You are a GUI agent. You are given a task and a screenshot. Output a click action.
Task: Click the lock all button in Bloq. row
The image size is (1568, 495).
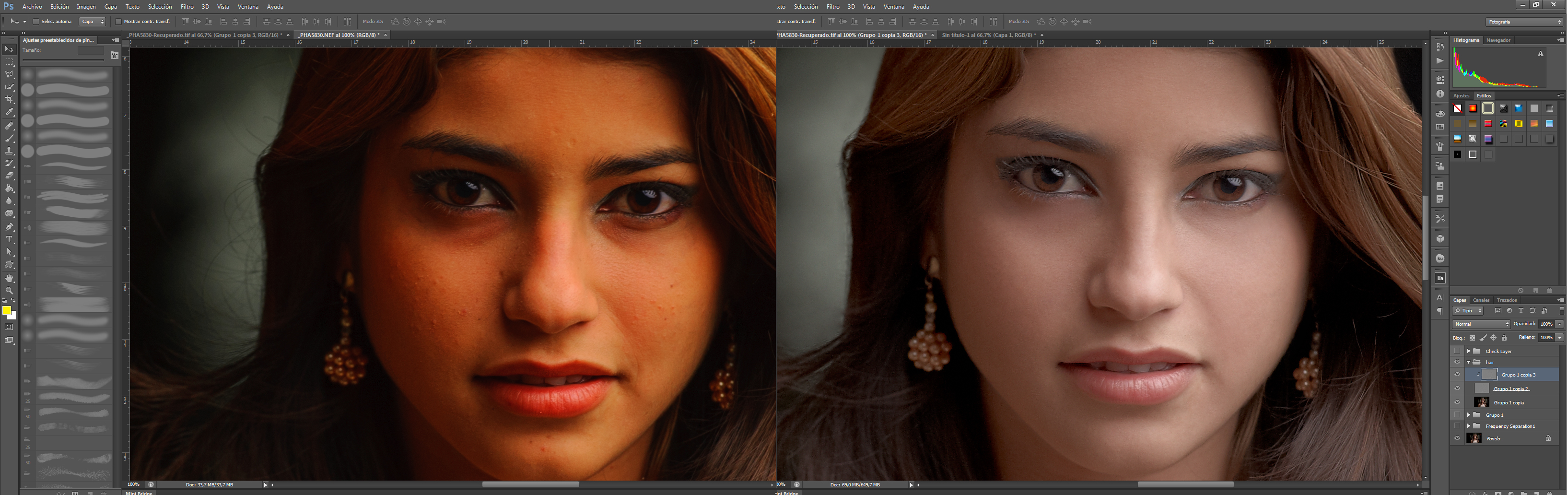pyautogui.click(x=1504, y=338)
